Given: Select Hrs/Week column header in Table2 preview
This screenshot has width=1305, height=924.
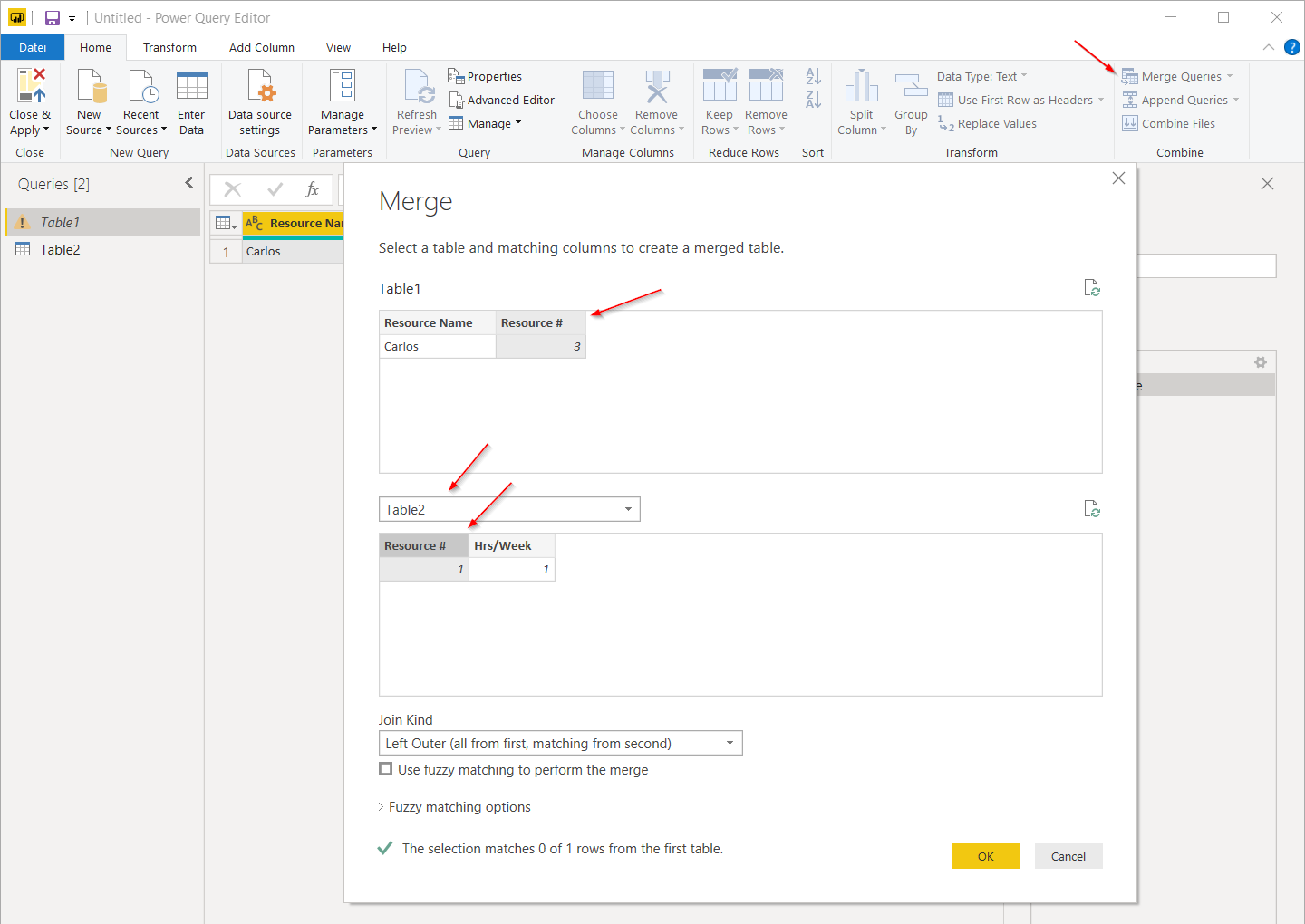Looking at the screenshot, I should coord(512,545).
